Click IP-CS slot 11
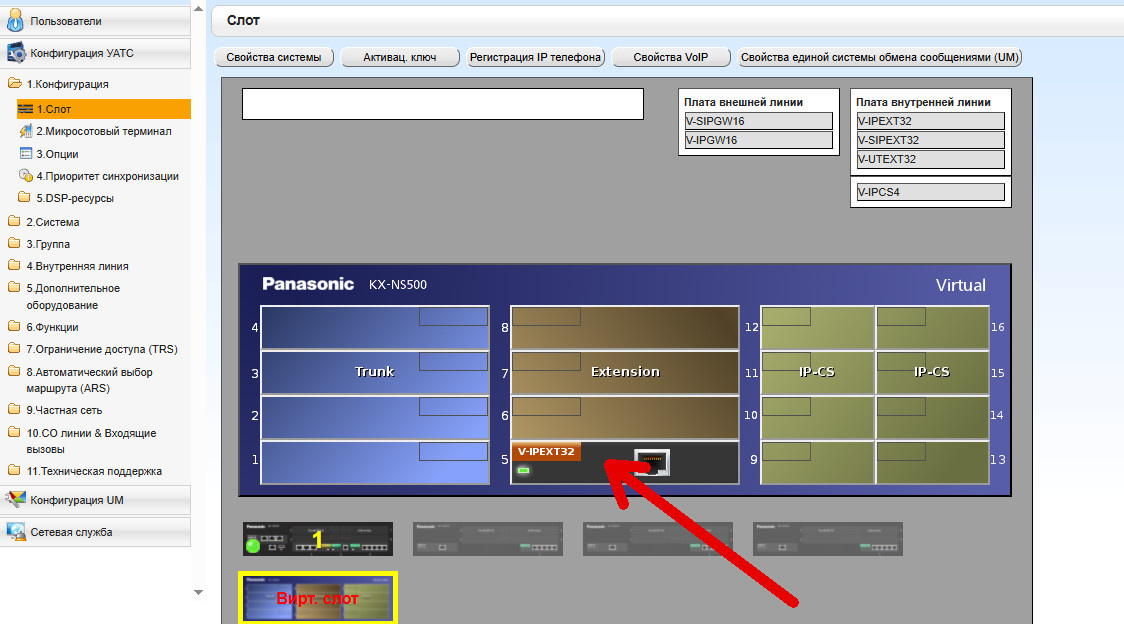1124x624 pixels. coord(817,372)
